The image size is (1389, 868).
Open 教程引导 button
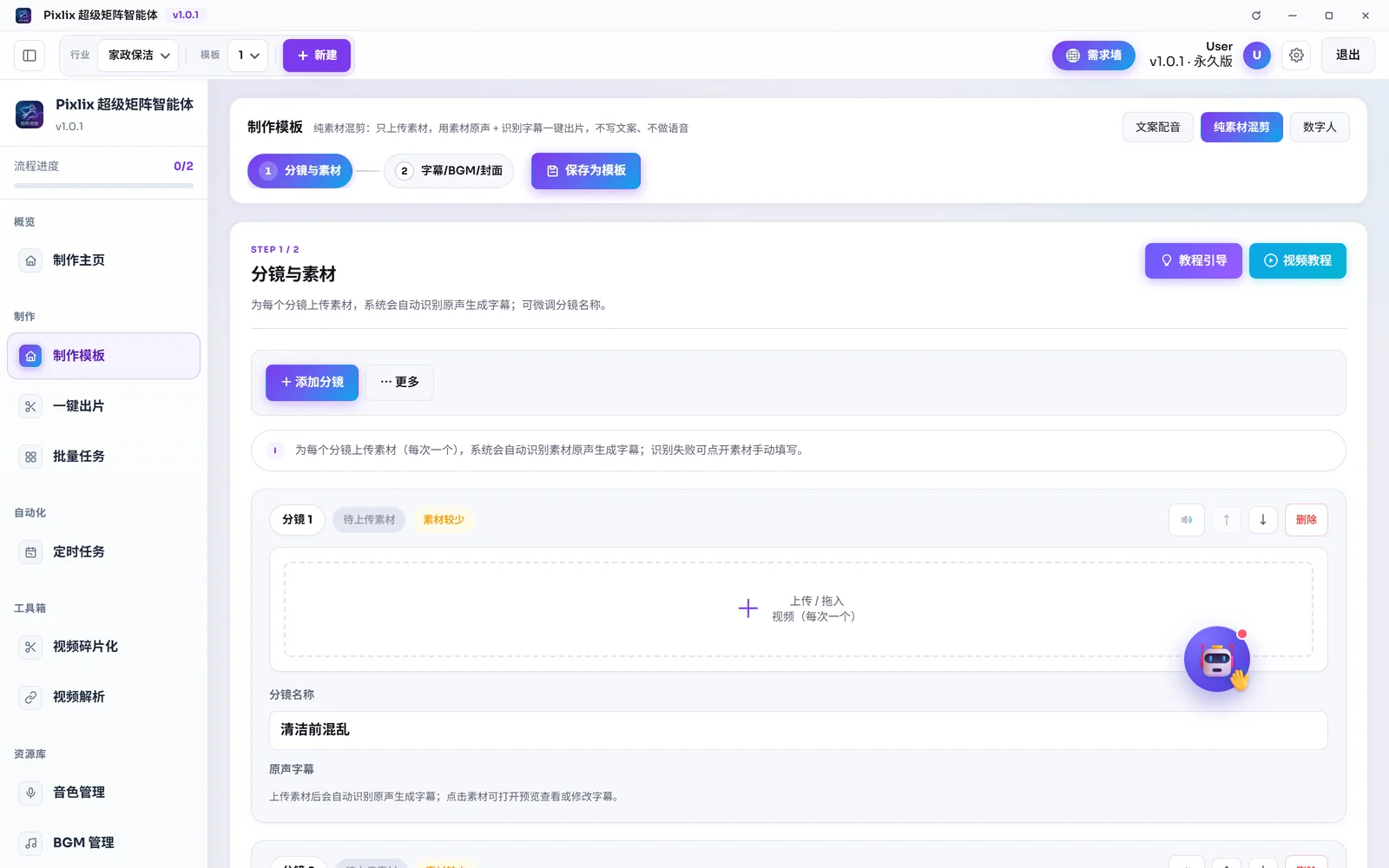click(1194, 260)
